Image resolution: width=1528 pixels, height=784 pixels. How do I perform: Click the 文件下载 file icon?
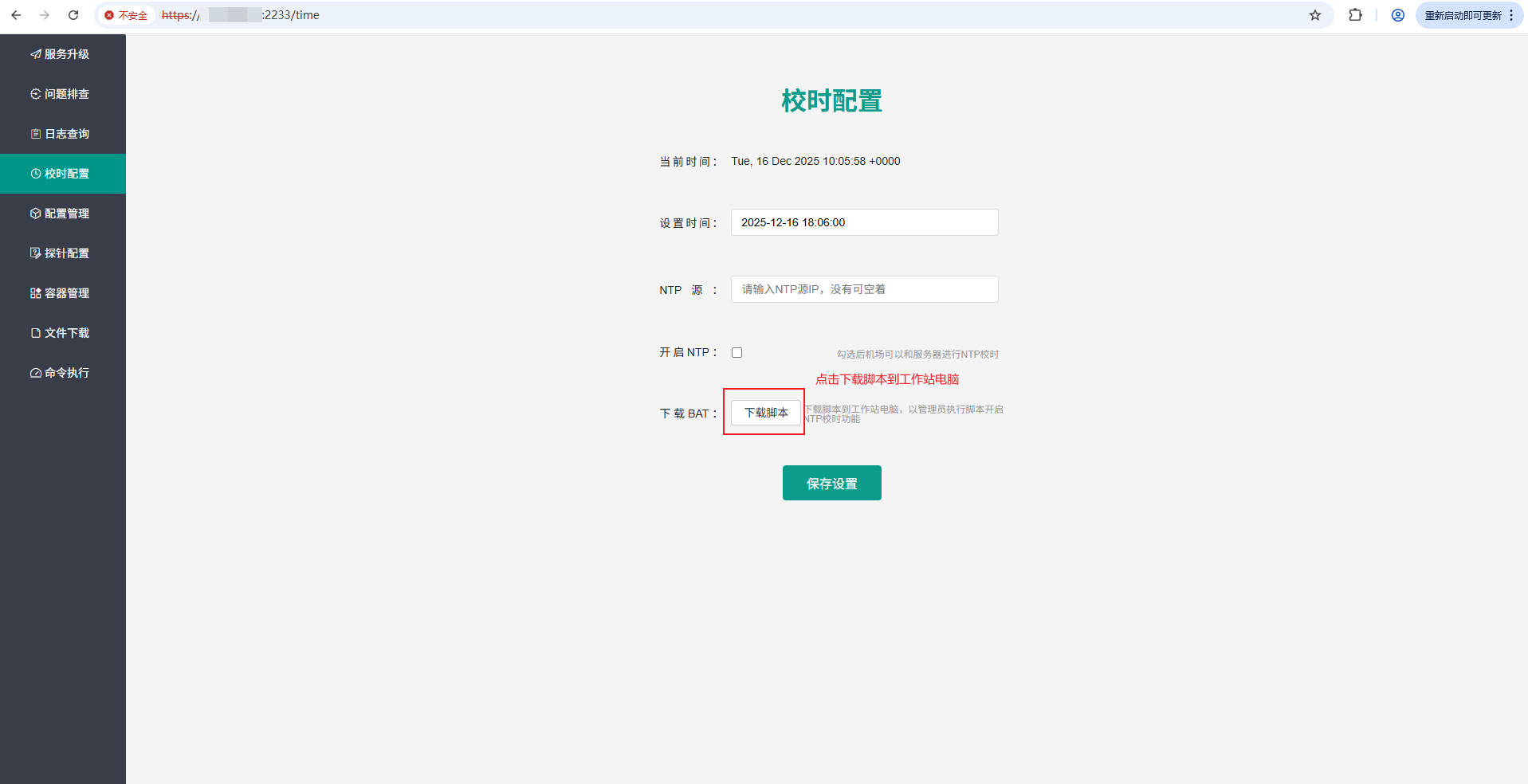coord(35,333)
